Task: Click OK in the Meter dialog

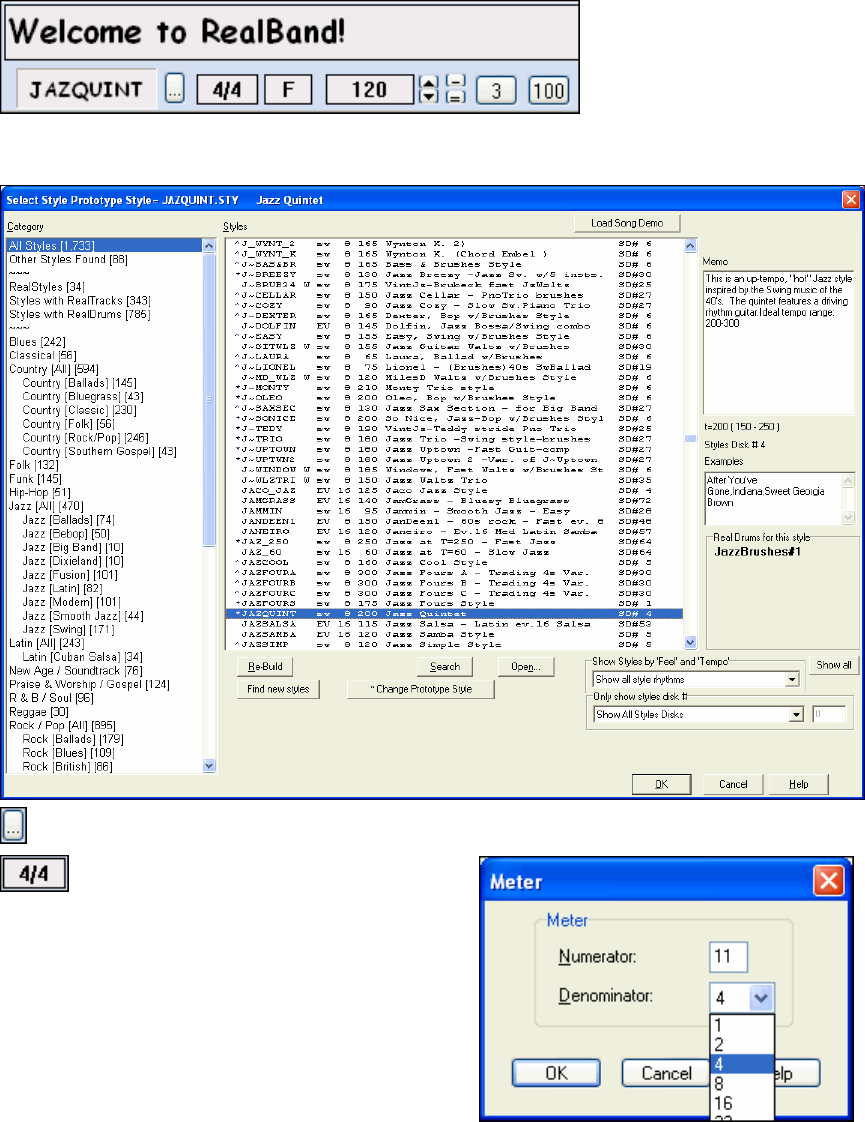Action: [x=557, y=1073]
